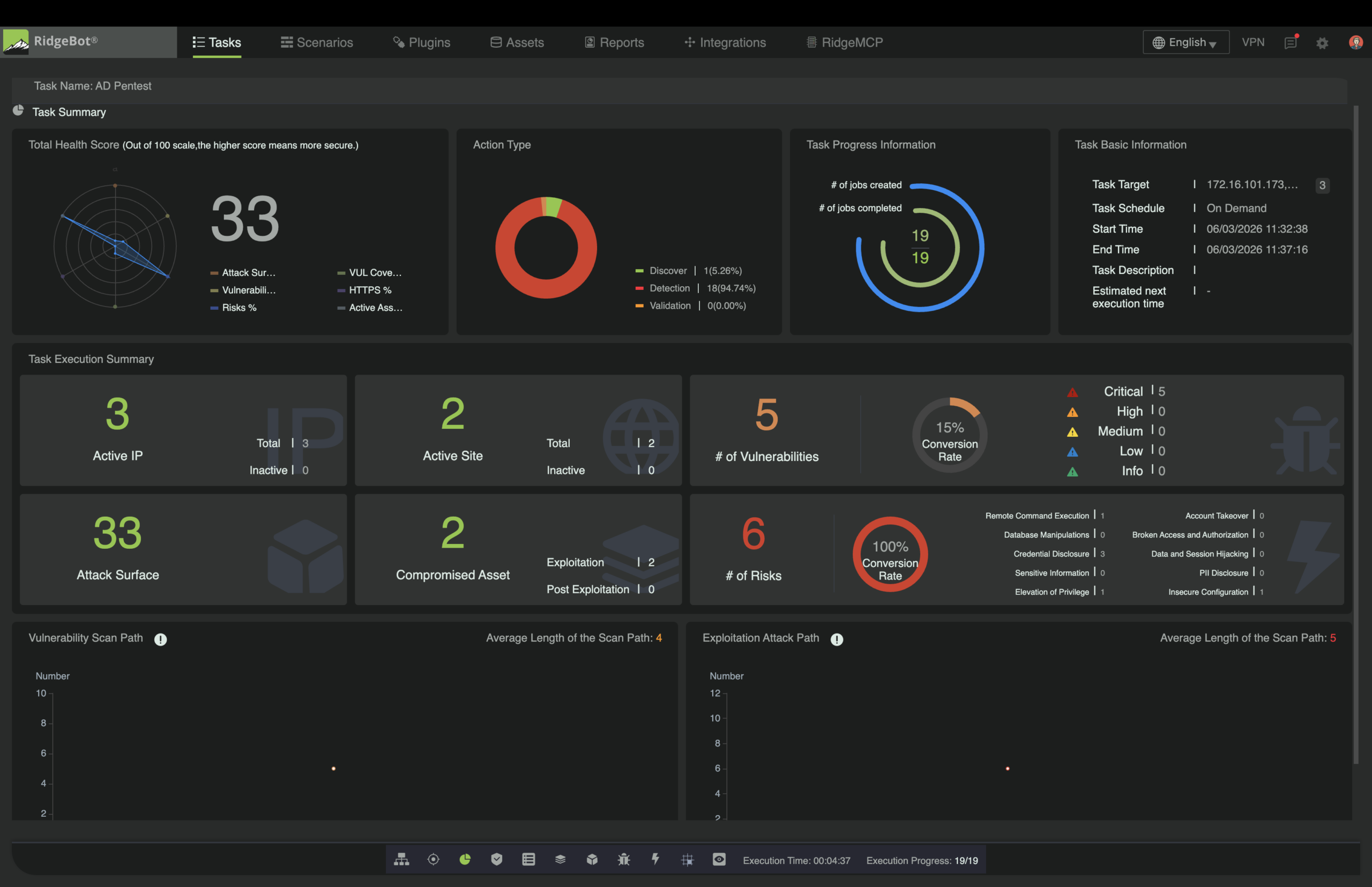Viewport: 1372px width, 887px height.
Task: Click the Credential Disclosure risk entry
Action: pyautogui.click(x=1059, y=554)
